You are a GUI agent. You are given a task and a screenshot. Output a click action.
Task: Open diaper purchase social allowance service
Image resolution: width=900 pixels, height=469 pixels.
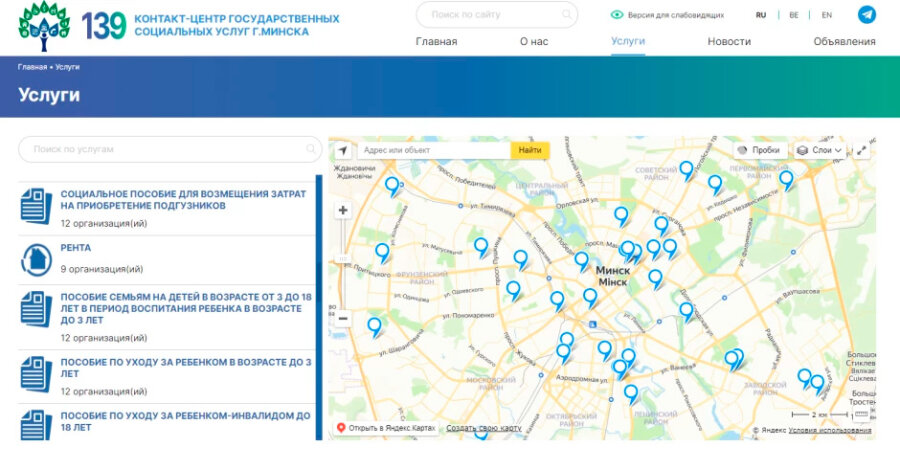pos(183,200)
